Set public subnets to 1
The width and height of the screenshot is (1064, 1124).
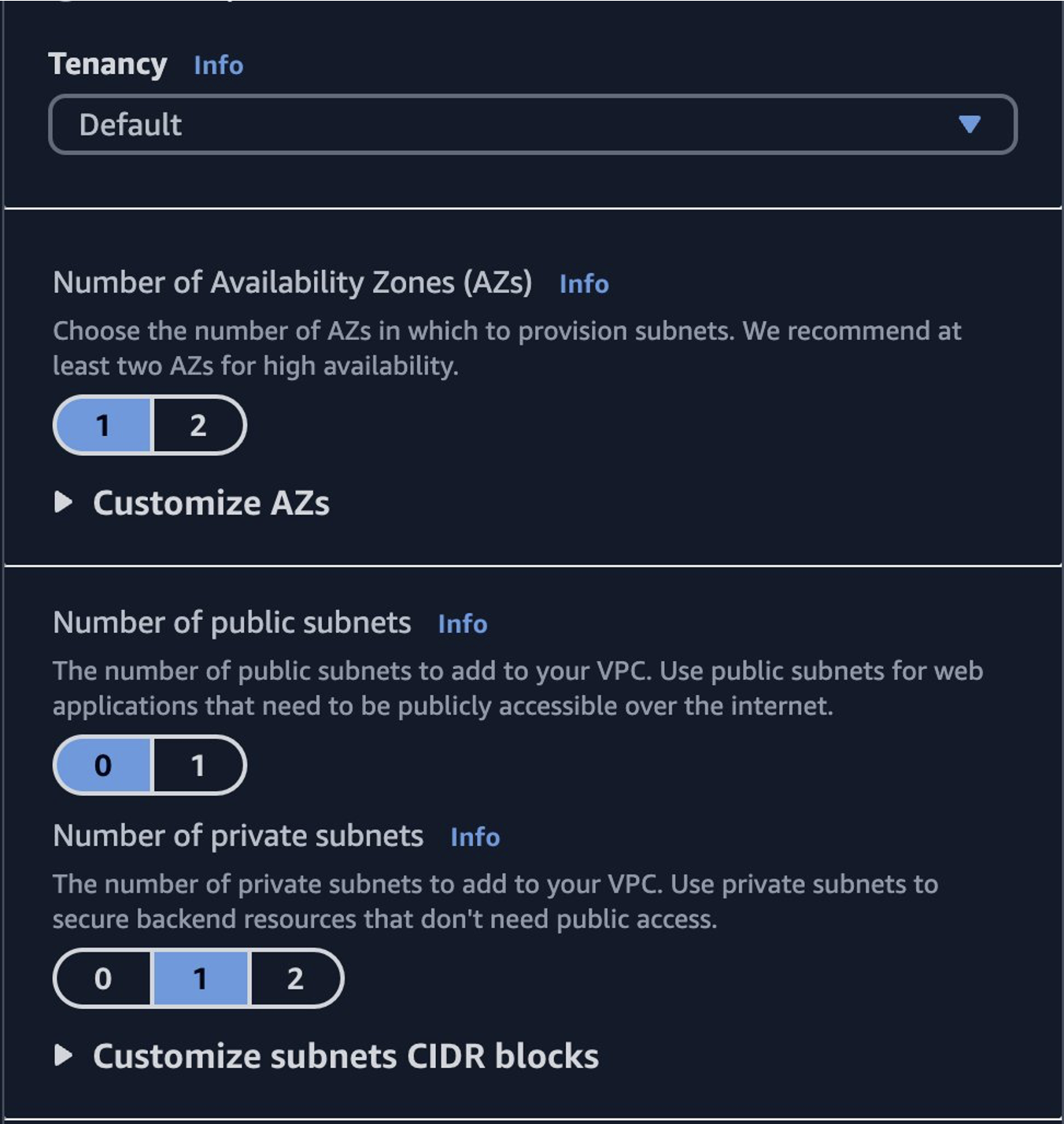pyautogui.click(x=198, y=763)
